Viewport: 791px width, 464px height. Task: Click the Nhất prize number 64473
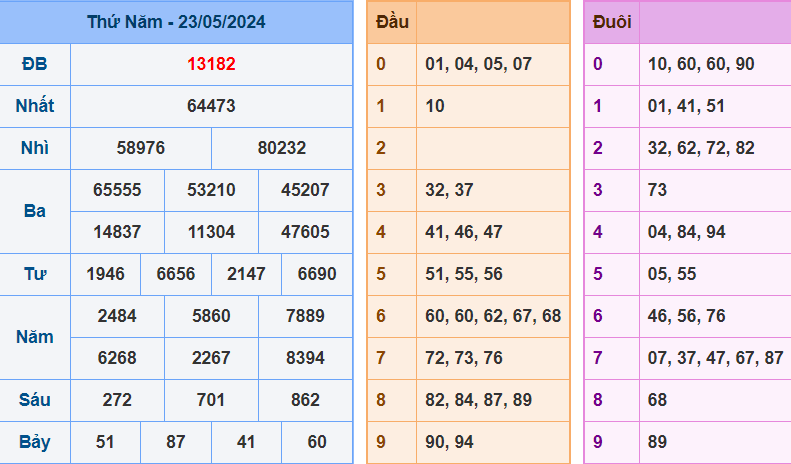pyautogui.click(x=211, y=106)
